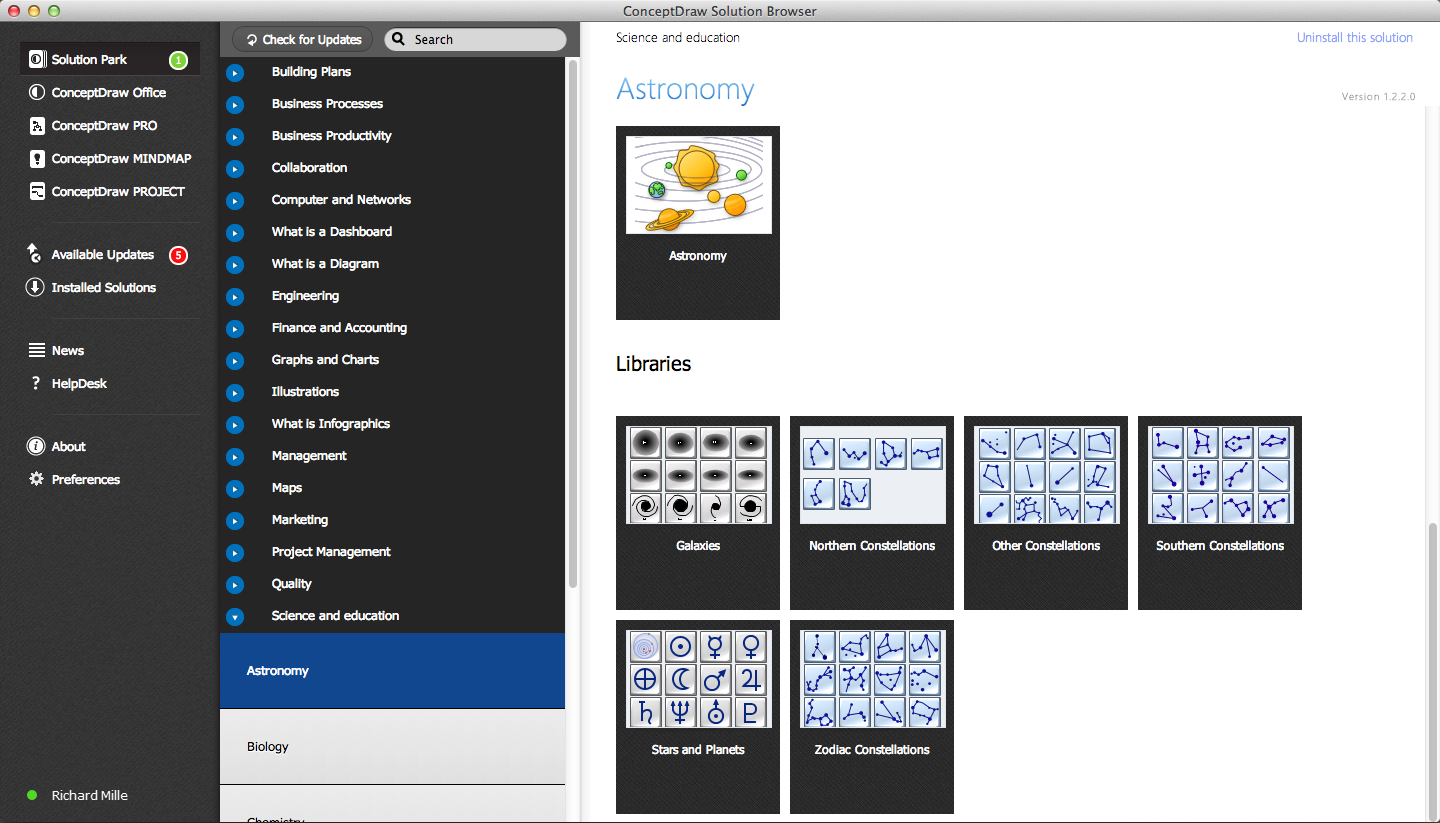Click the Check for Updates button
The height and width of the screenshot is (823, 1440).
click(303, 39)
